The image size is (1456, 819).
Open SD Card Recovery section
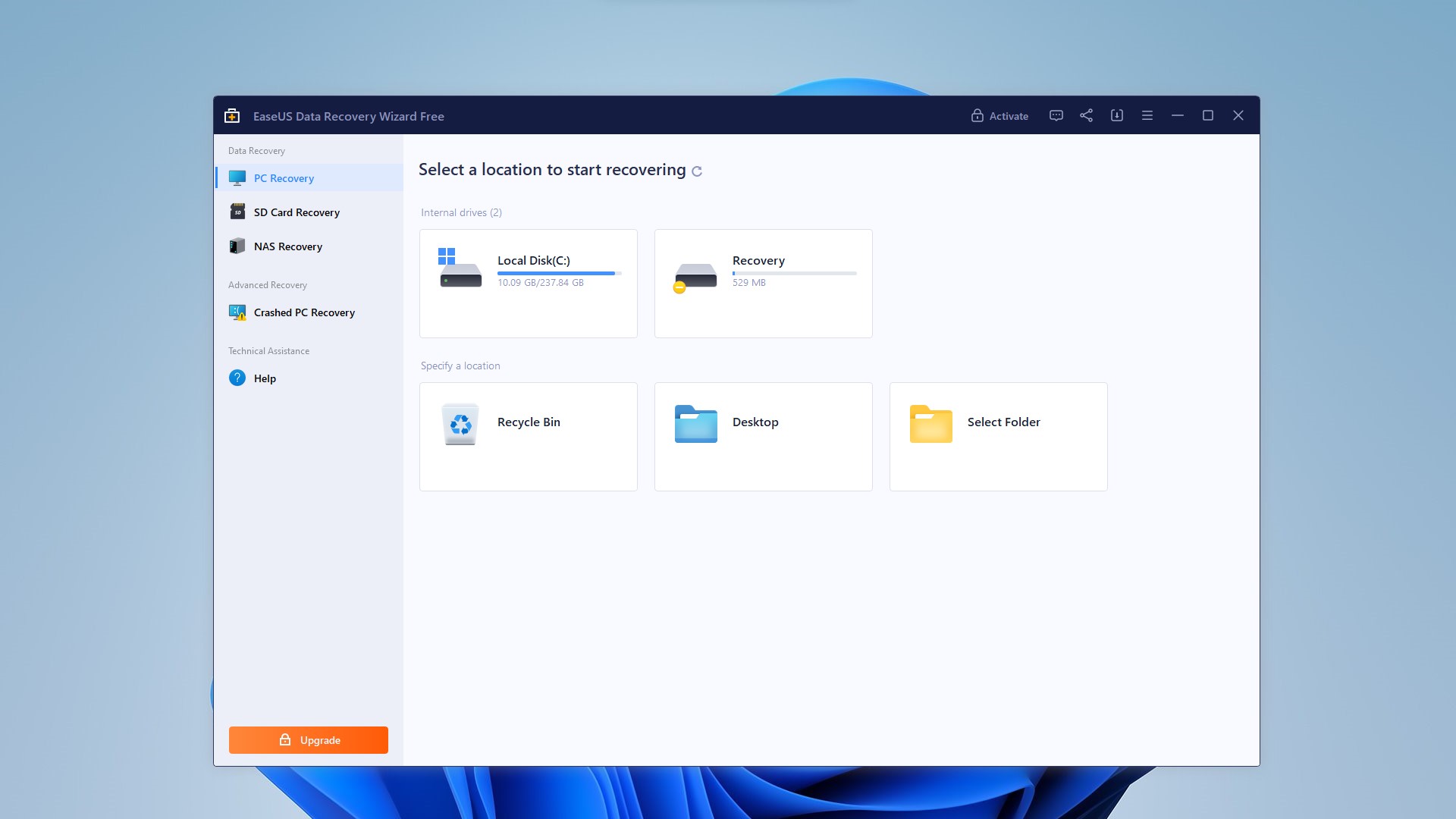coord(296,212)
